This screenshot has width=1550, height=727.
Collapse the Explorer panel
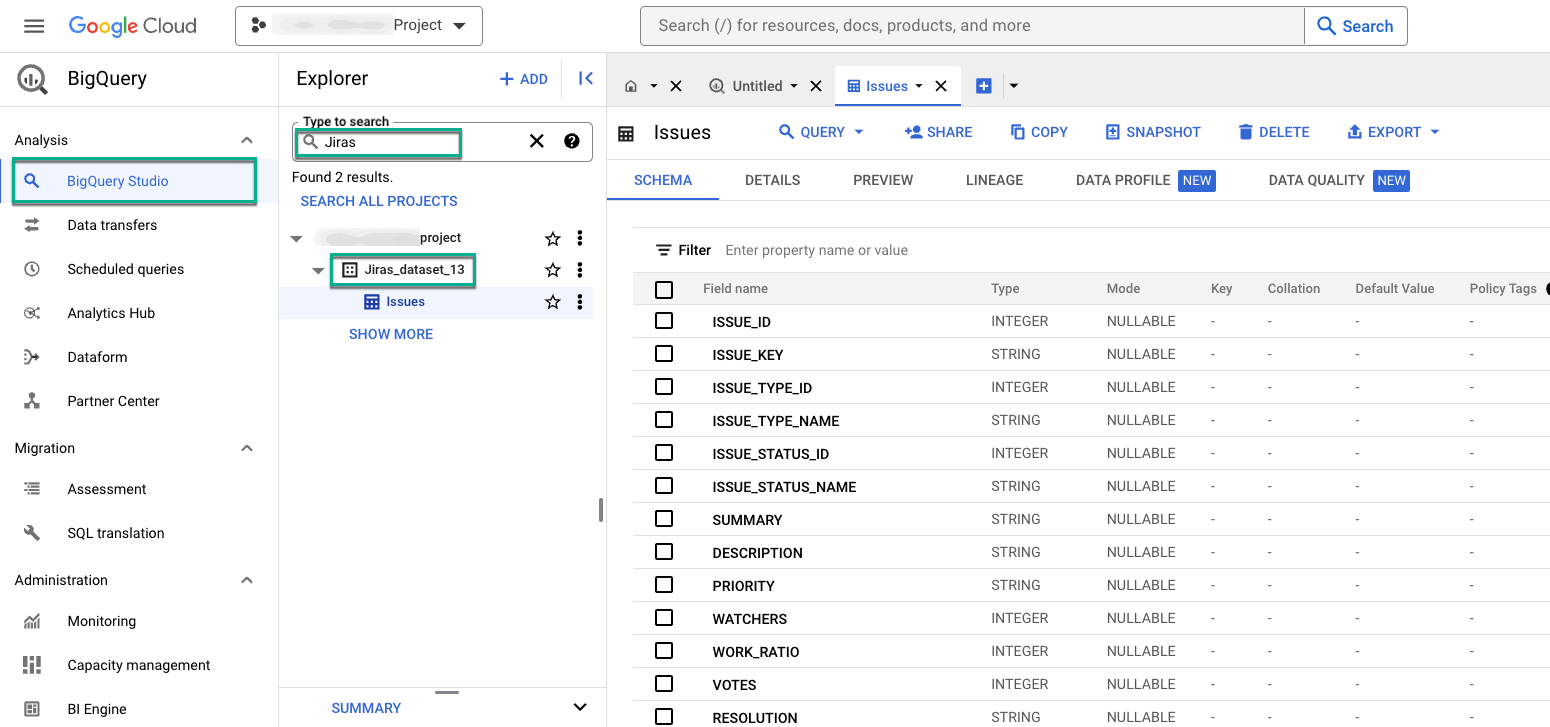586,78
